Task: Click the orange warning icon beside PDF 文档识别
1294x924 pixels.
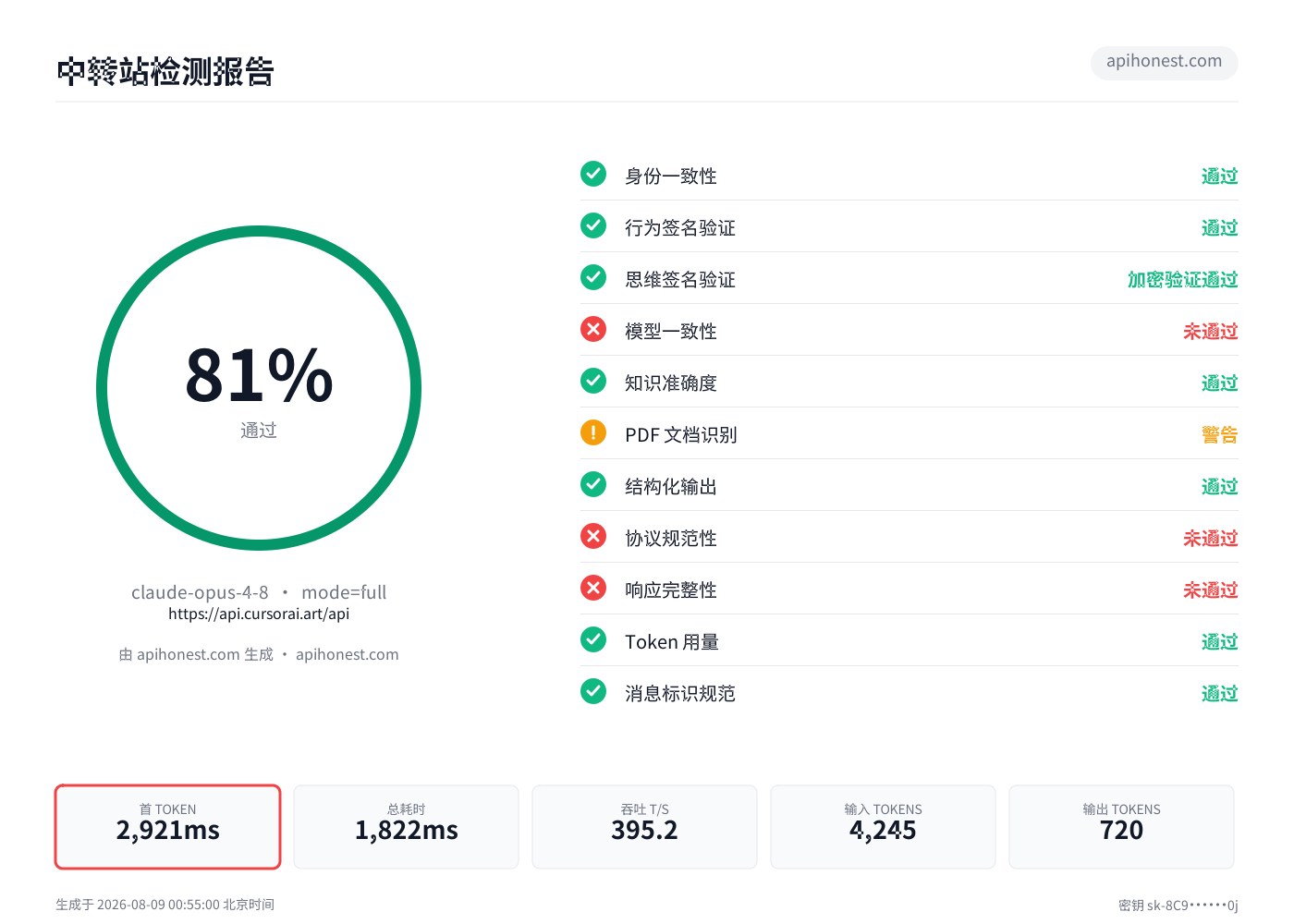Action: [x=593, y=432]
